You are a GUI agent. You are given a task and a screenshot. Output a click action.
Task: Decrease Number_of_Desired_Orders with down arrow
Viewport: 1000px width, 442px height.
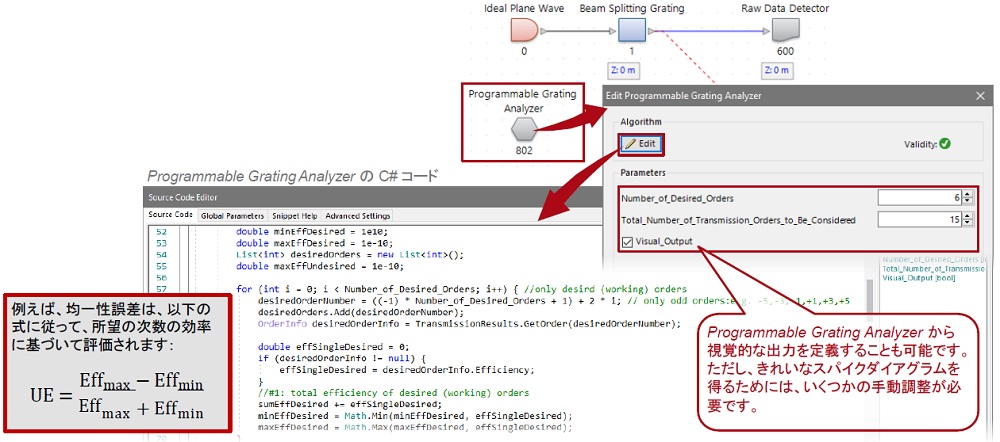tap(968, 202)
